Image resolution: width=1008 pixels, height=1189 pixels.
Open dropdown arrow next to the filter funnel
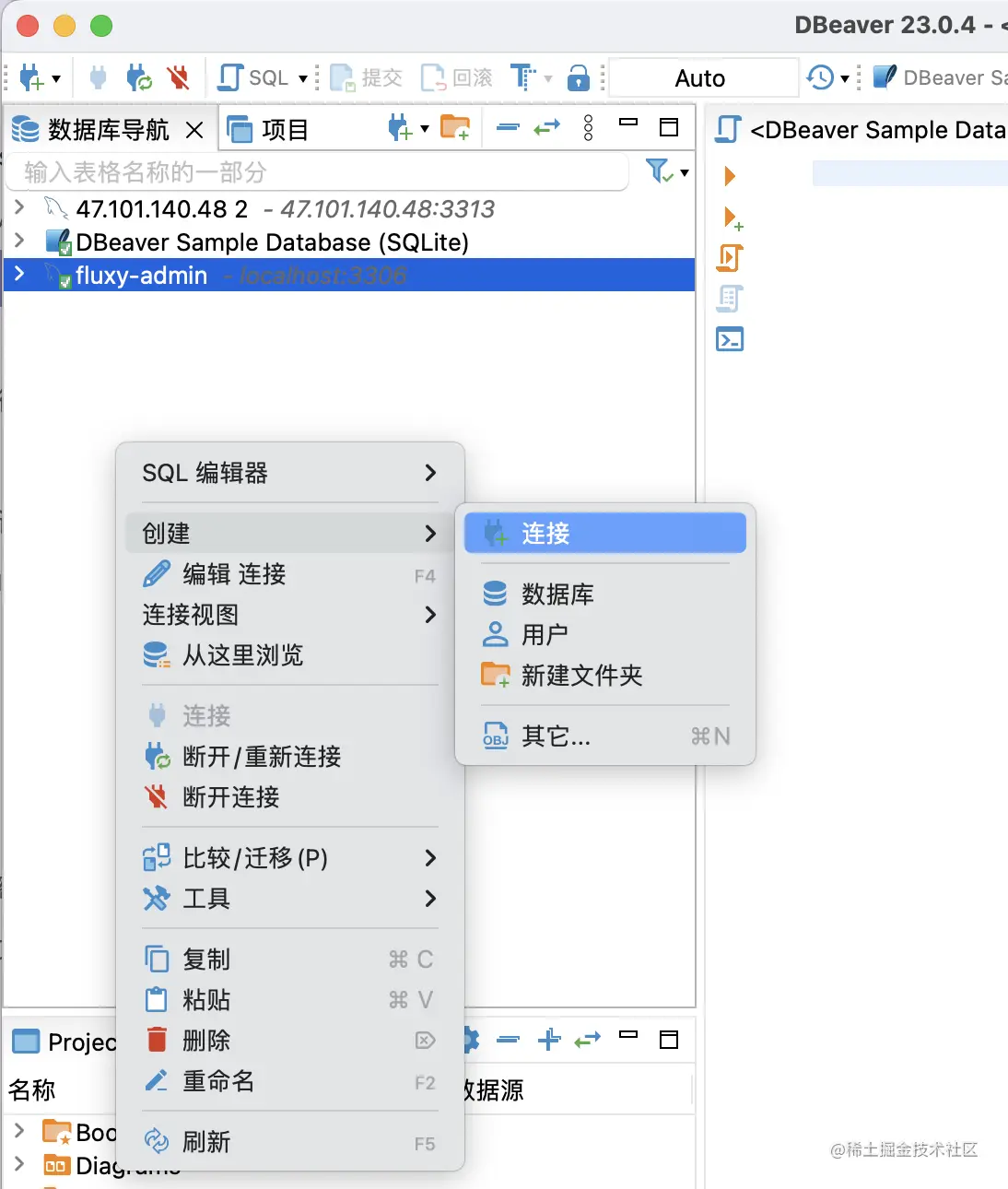[685, 172]
